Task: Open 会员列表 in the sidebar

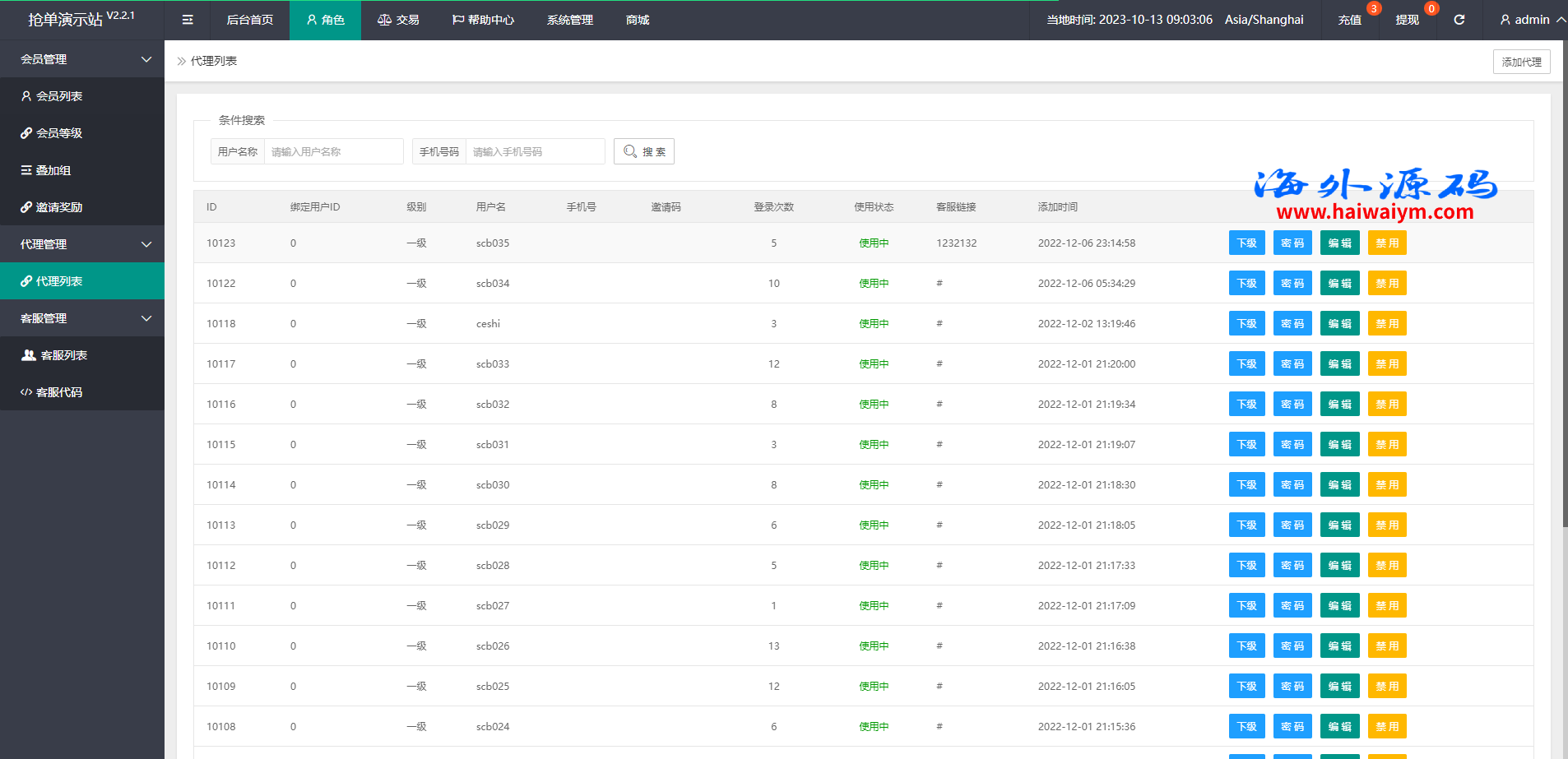Action: pos(59,96)
